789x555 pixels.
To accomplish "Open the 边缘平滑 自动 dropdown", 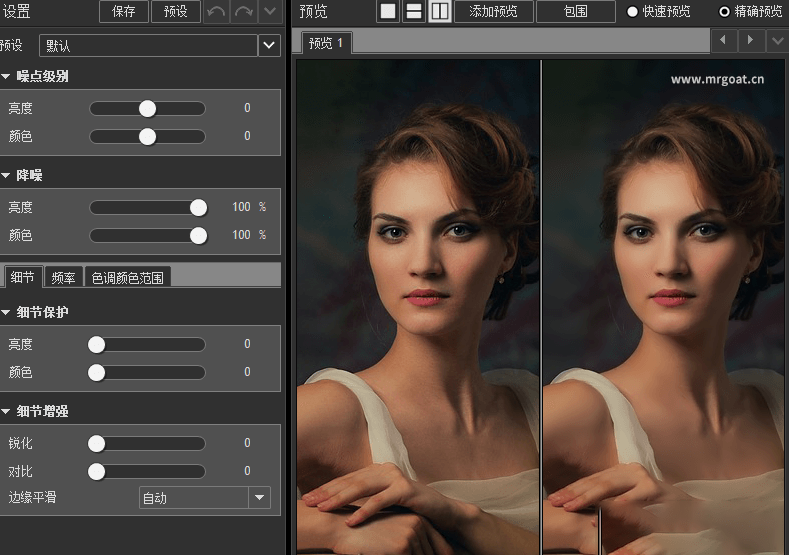I will tap(260, 498).
